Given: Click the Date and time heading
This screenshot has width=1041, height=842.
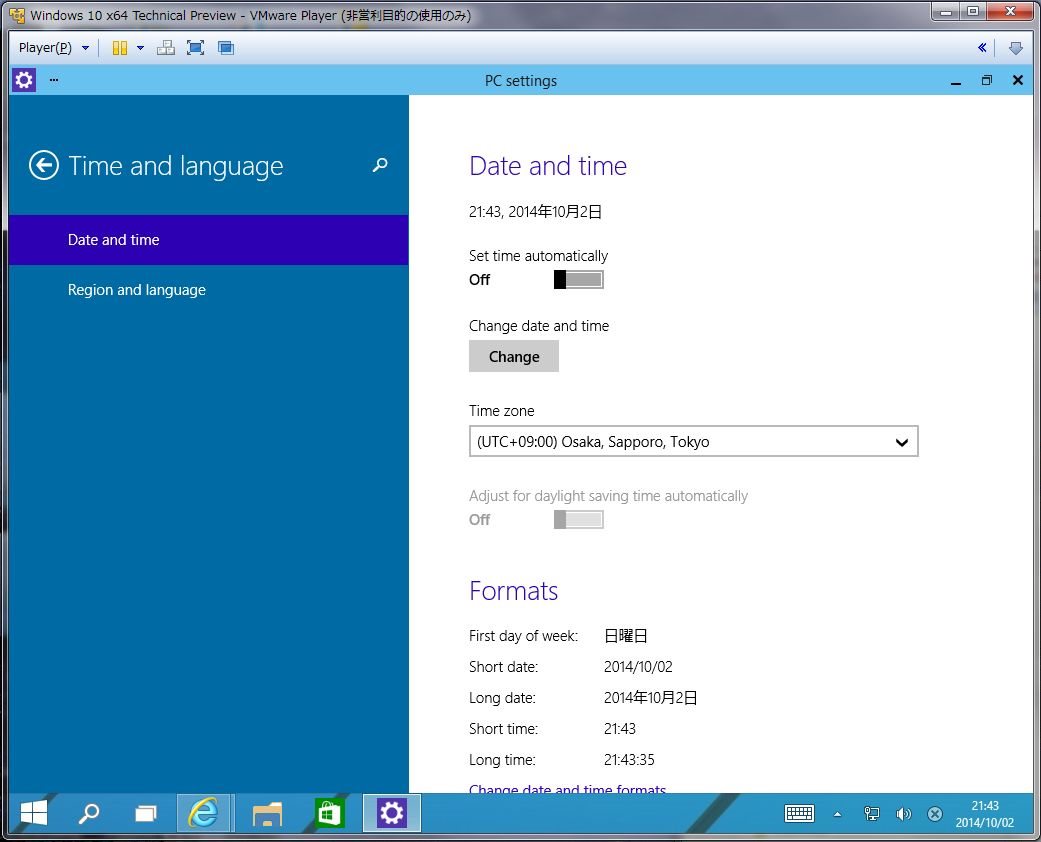Looking at the screenshot, I should click(x=548, y=165).
